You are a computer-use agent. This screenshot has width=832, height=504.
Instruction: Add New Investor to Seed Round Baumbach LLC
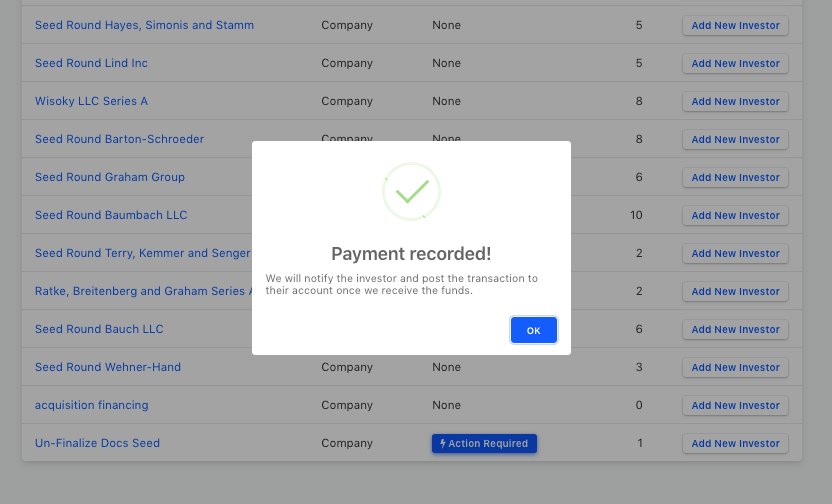coord(735,215)
